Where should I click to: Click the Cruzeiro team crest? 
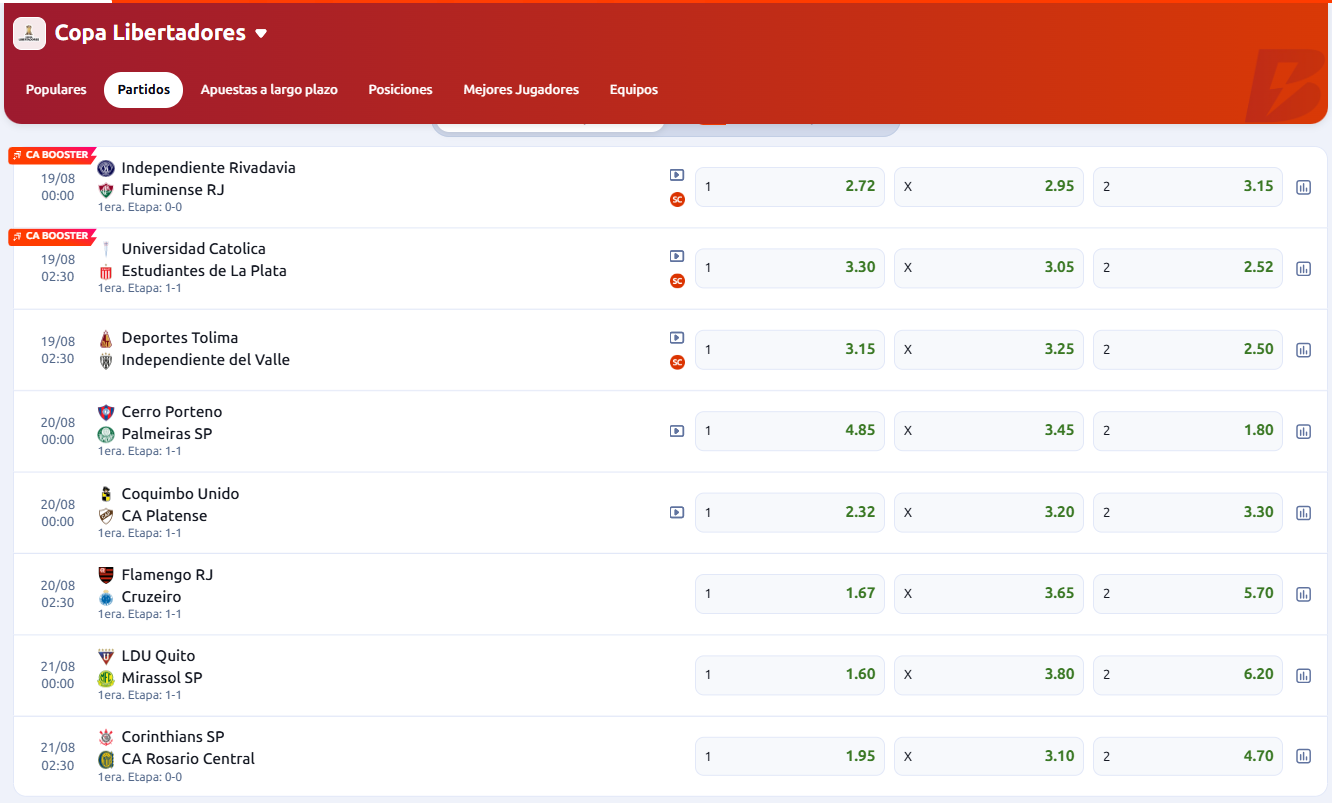pos(106,597)
